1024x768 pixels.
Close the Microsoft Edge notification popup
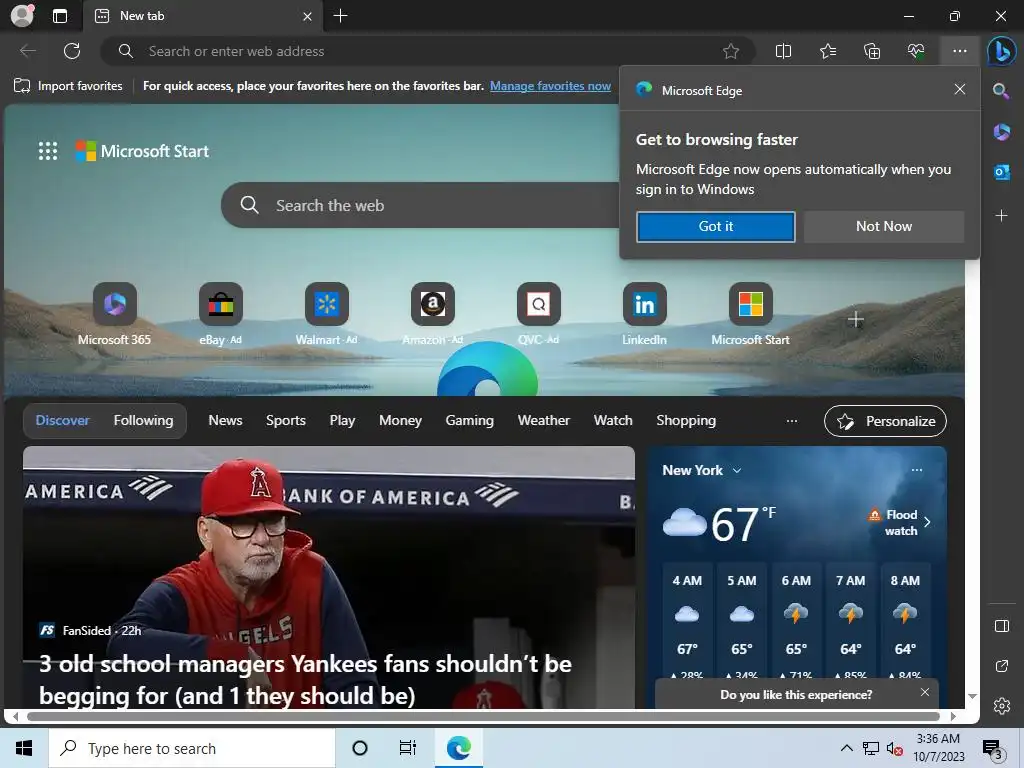[x=959, y=89]
